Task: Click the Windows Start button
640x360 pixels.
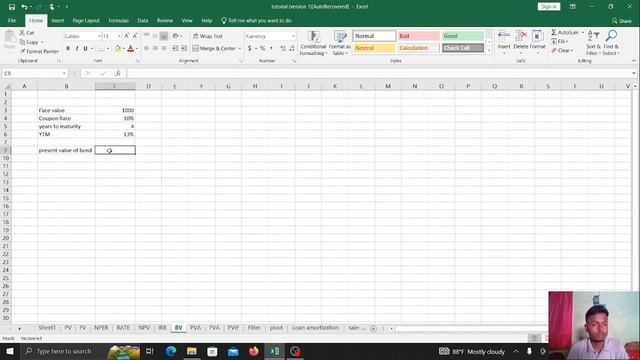Action: click(10, 351)
